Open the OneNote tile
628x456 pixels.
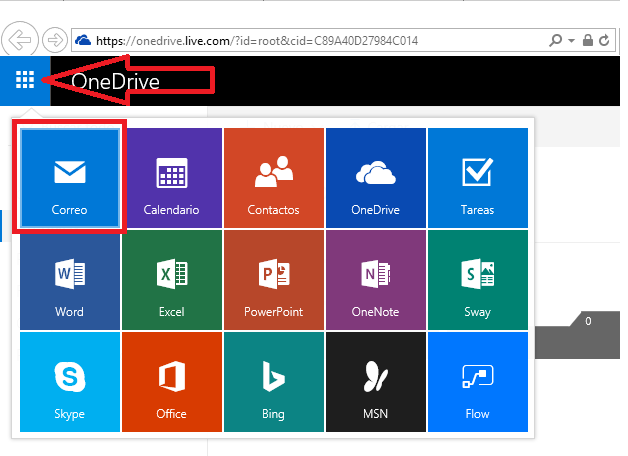pyautogui.click(x=376, y=280)
